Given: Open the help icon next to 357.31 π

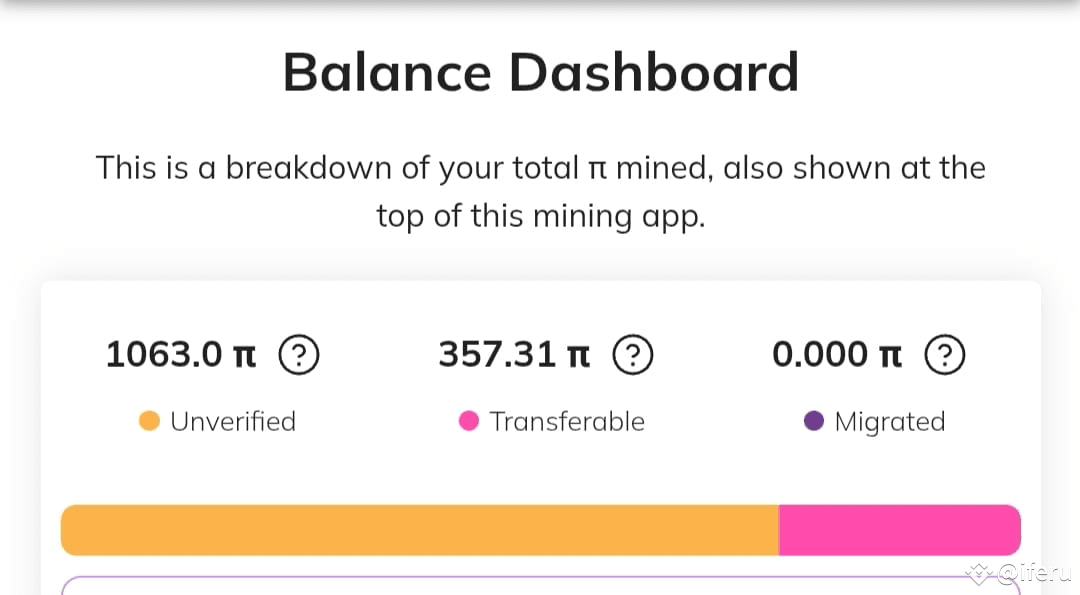Looking at the screenshot, I should [x=632, y=355].
